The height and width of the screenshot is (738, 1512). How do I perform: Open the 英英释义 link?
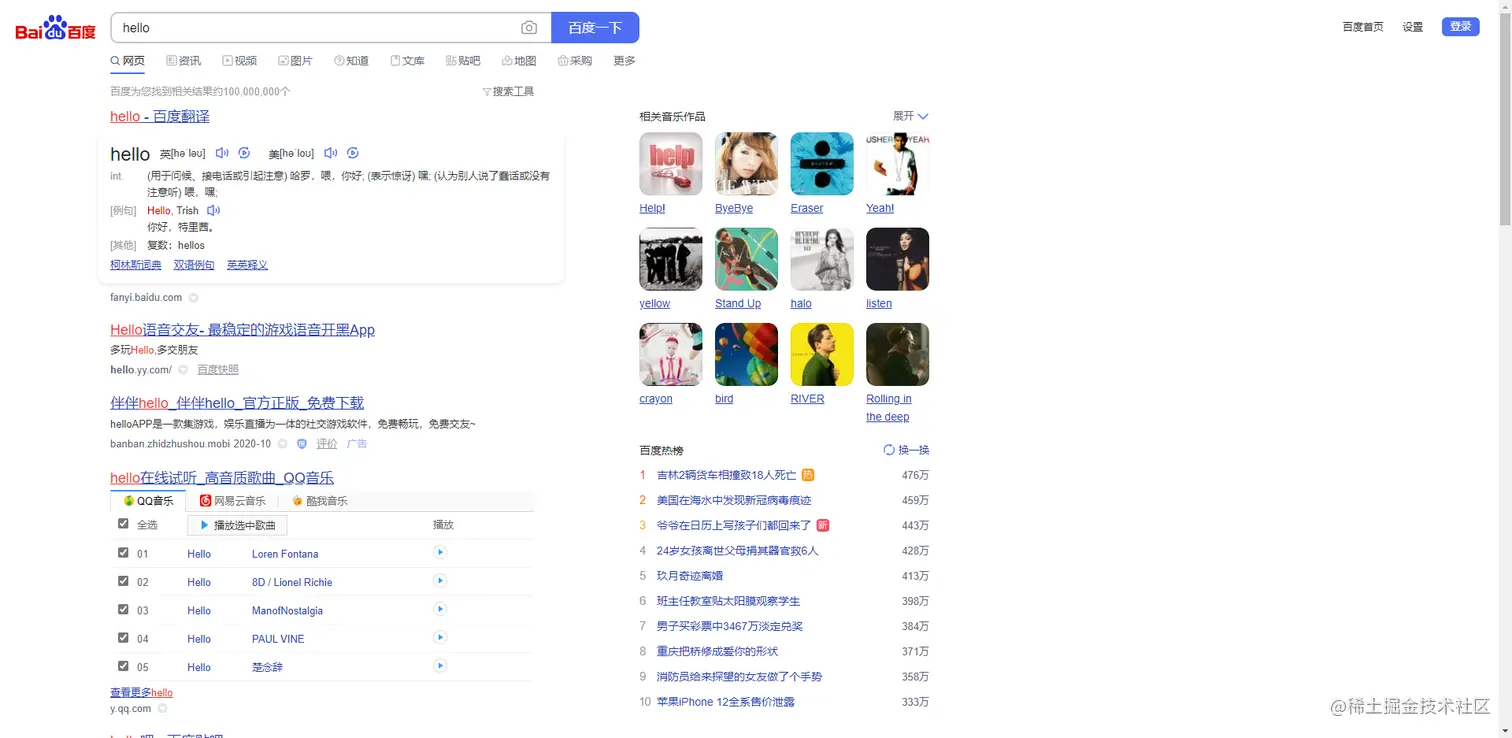click(247, 265)
